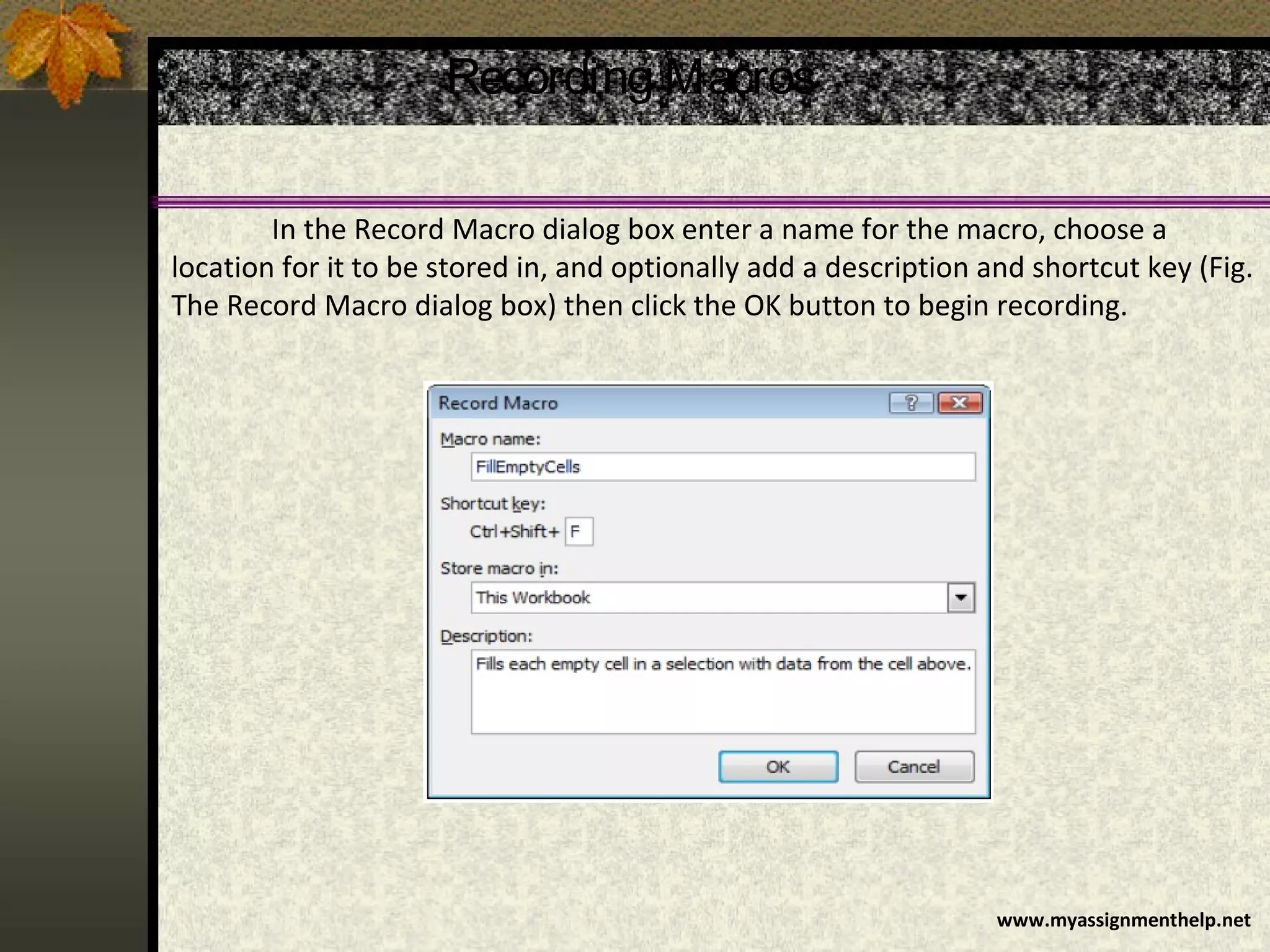Open the Store macro in dropdown arrow

(961, 597)
